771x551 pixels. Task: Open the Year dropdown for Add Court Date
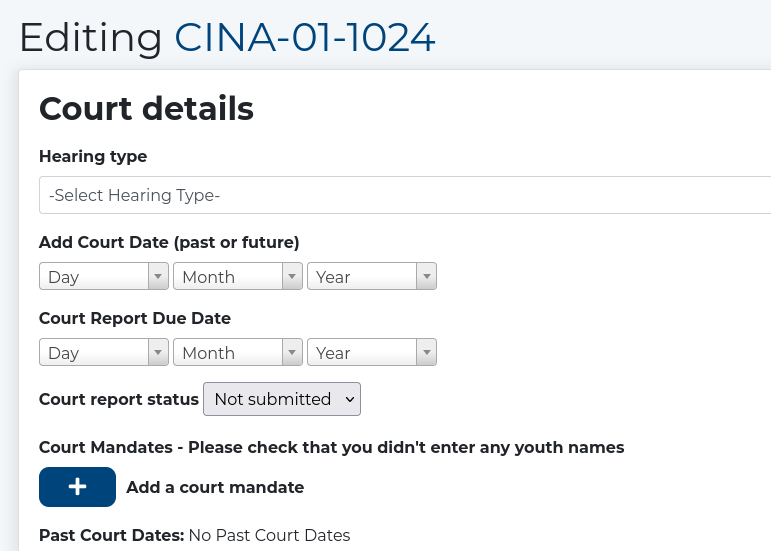(x=372, y=276)
